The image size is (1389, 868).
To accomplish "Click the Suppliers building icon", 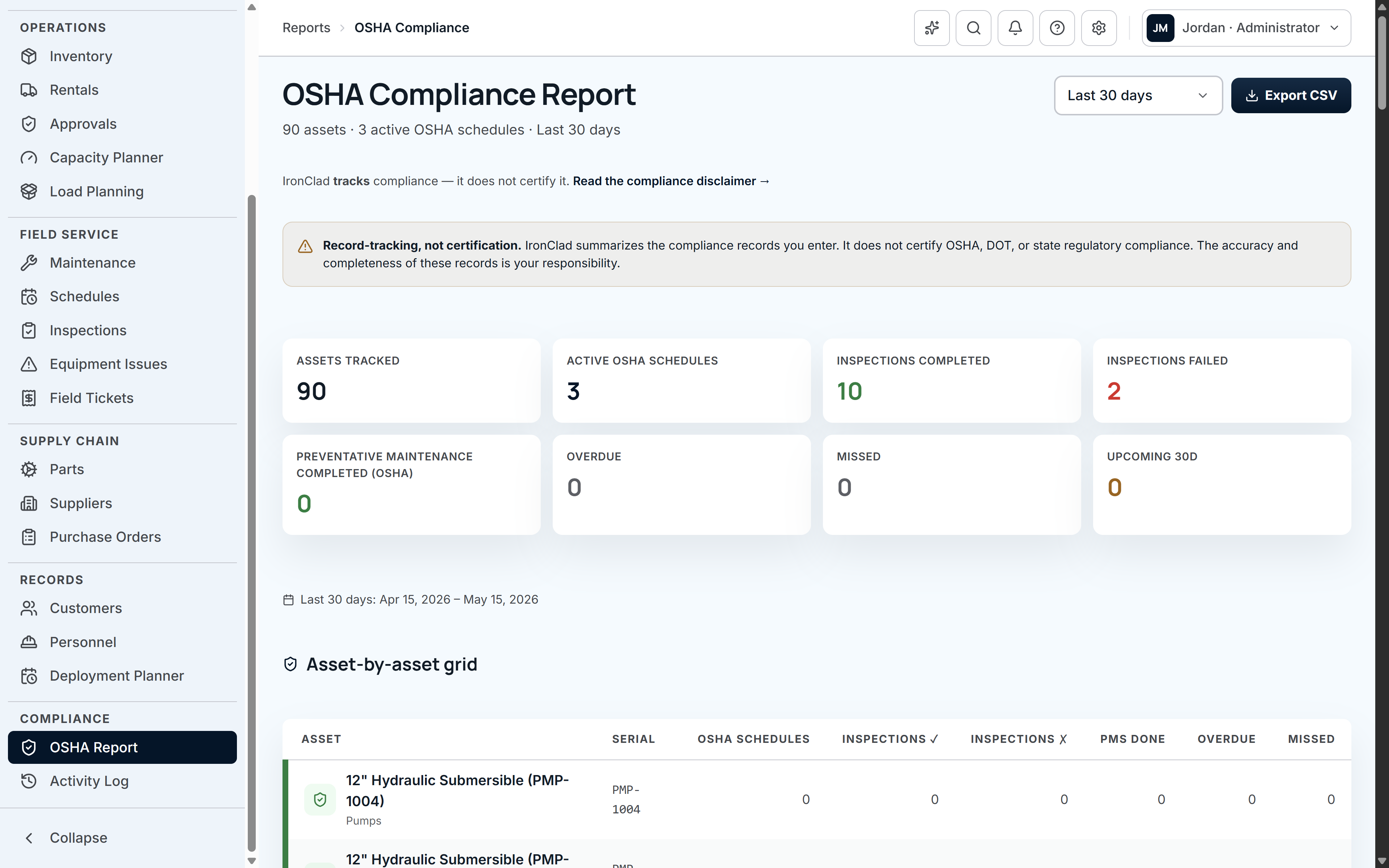I will (x=29, y=503).
